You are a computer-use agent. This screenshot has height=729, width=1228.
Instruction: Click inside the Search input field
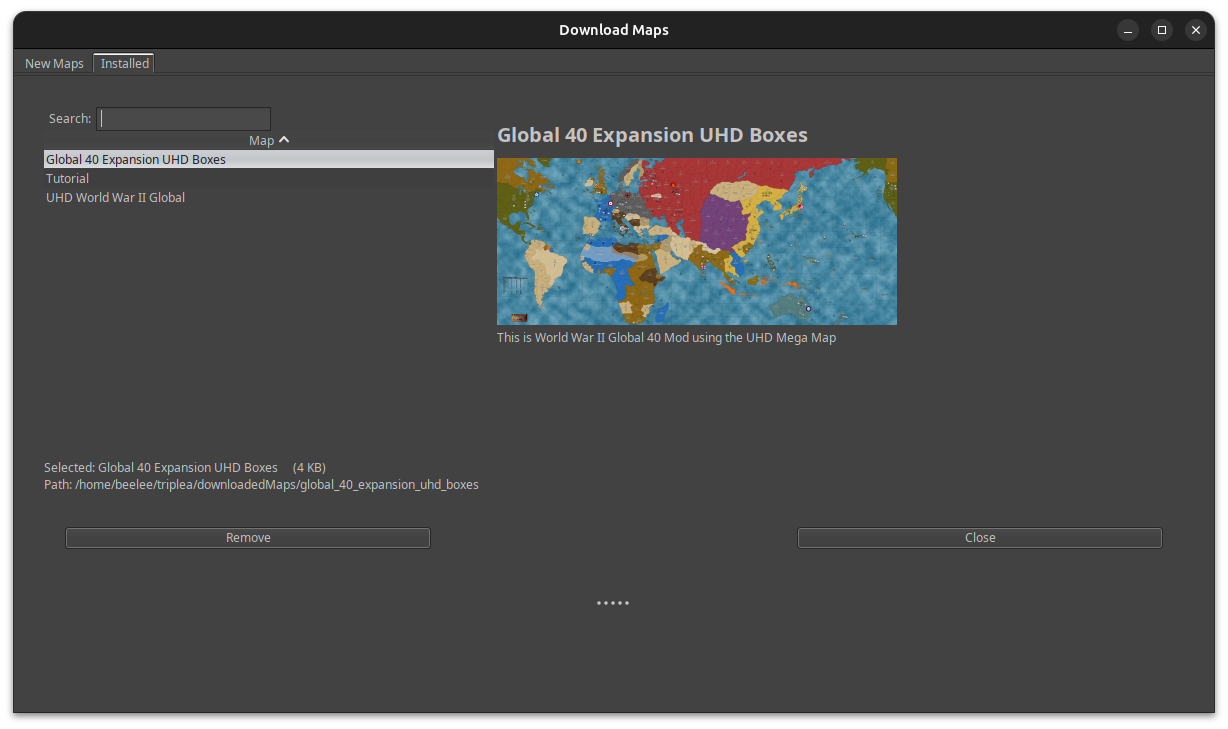(183, 118)
